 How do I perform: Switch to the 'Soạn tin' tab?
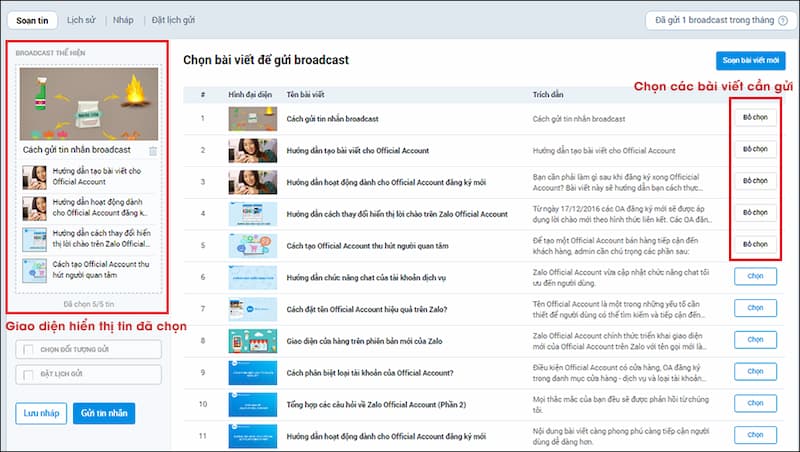pos(32,20)
